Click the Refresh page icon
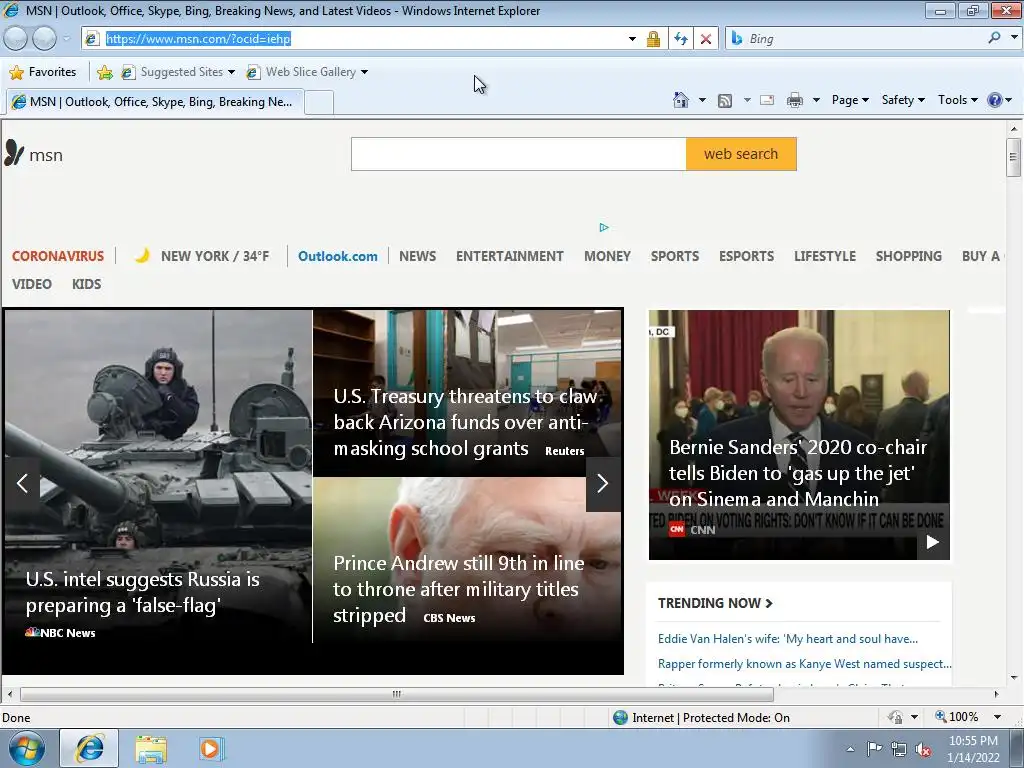The height and width of the screenshot is (768, 1024). (x=681, y=39)
